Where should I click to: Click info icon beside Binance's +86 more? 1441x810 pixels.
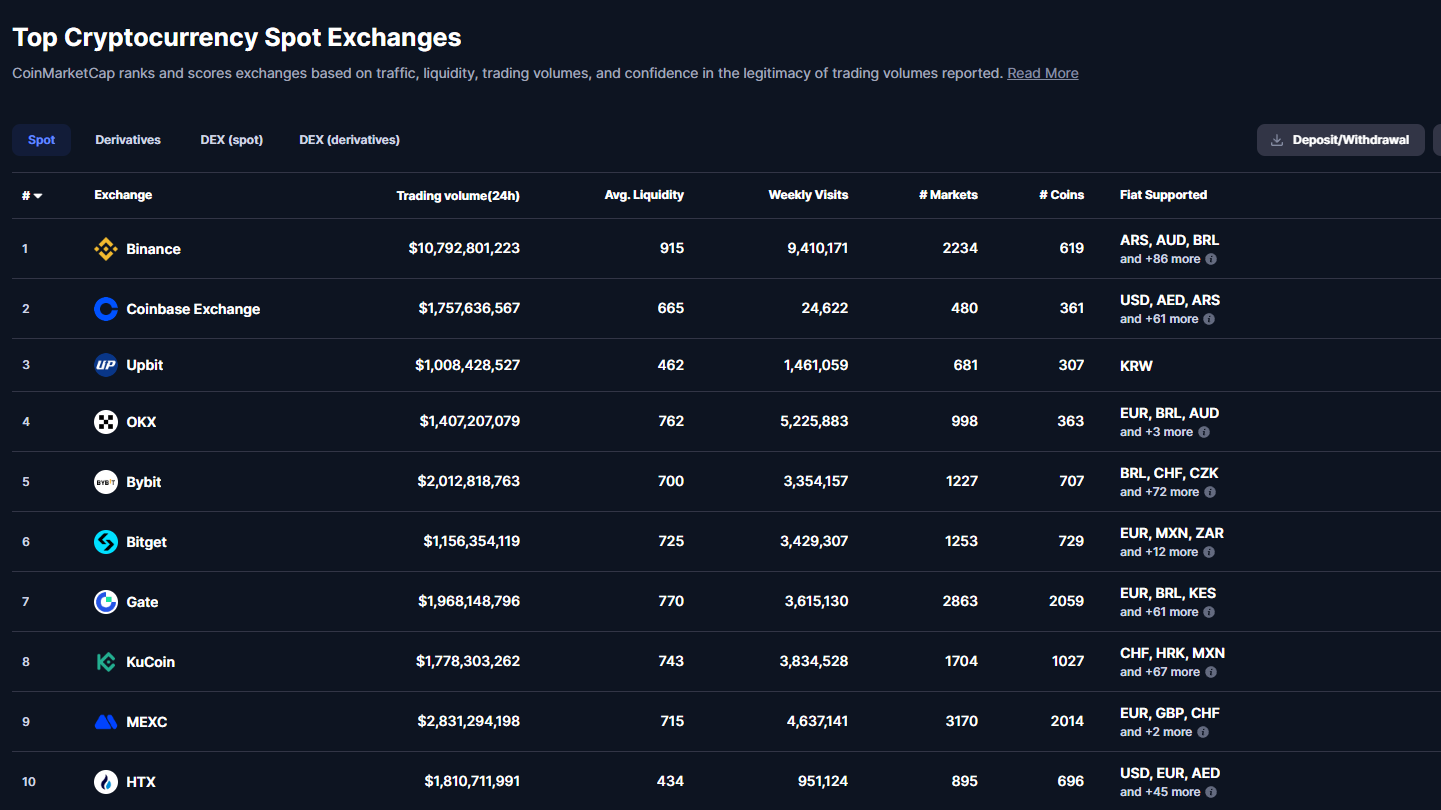1211,259
